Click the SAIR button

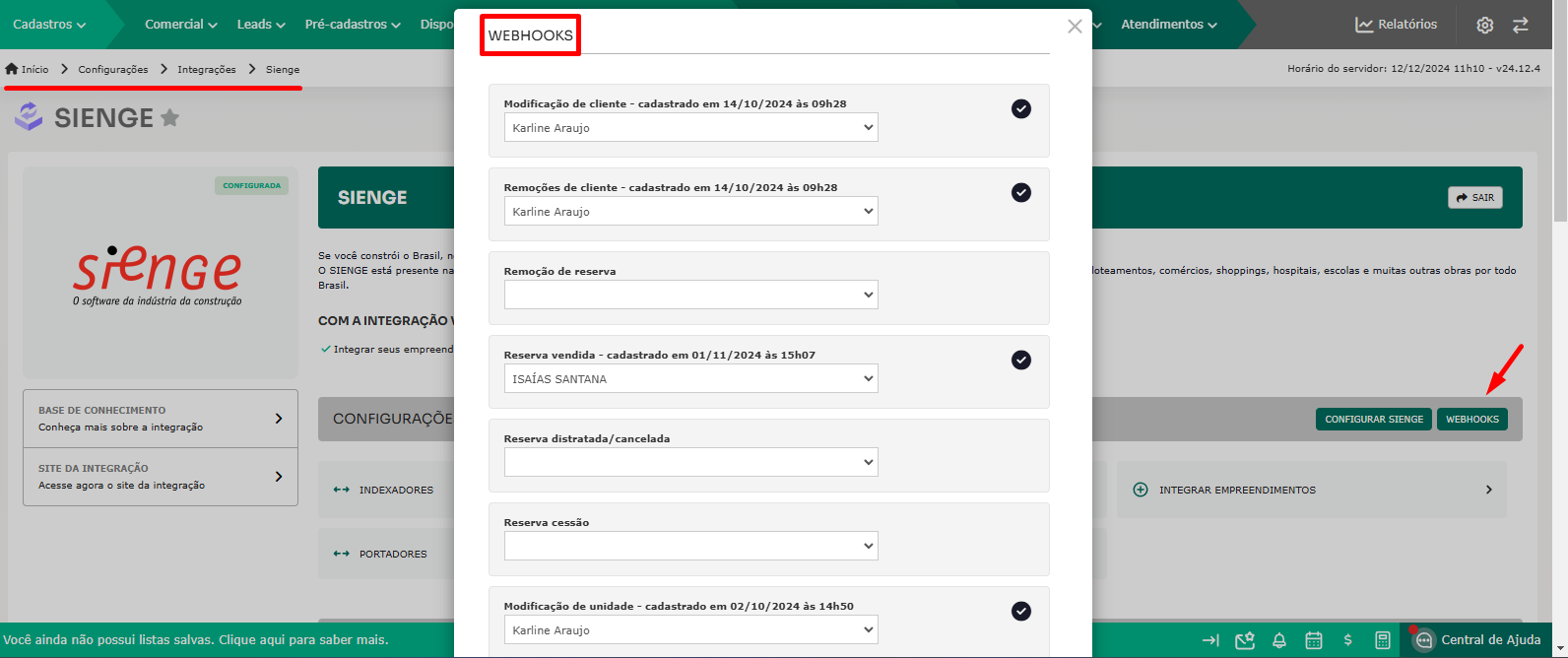[1475, 197]
